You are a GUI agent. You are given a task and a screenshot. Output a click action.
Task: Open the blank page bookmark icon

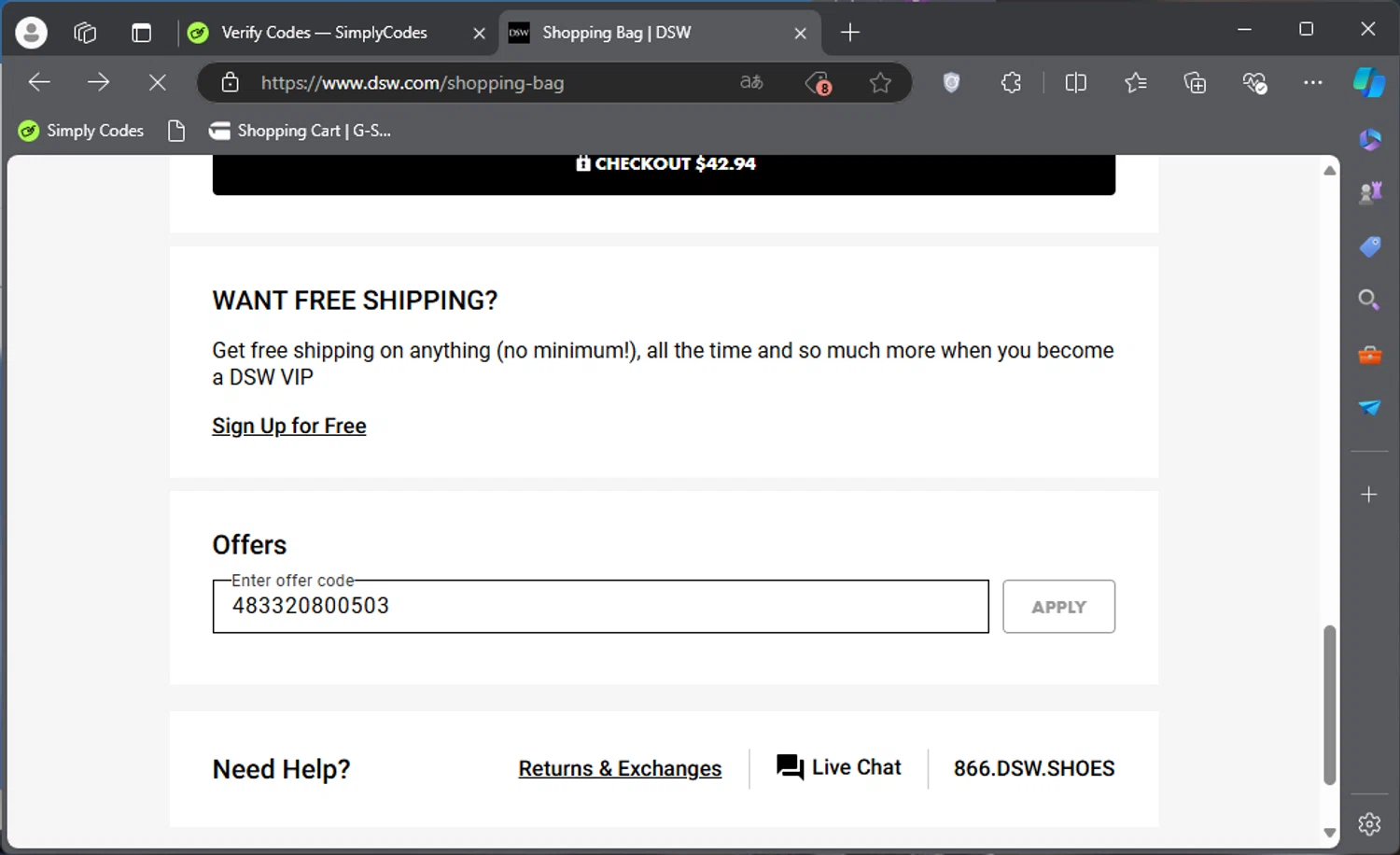pyautogui.click(x=176, y=131)
